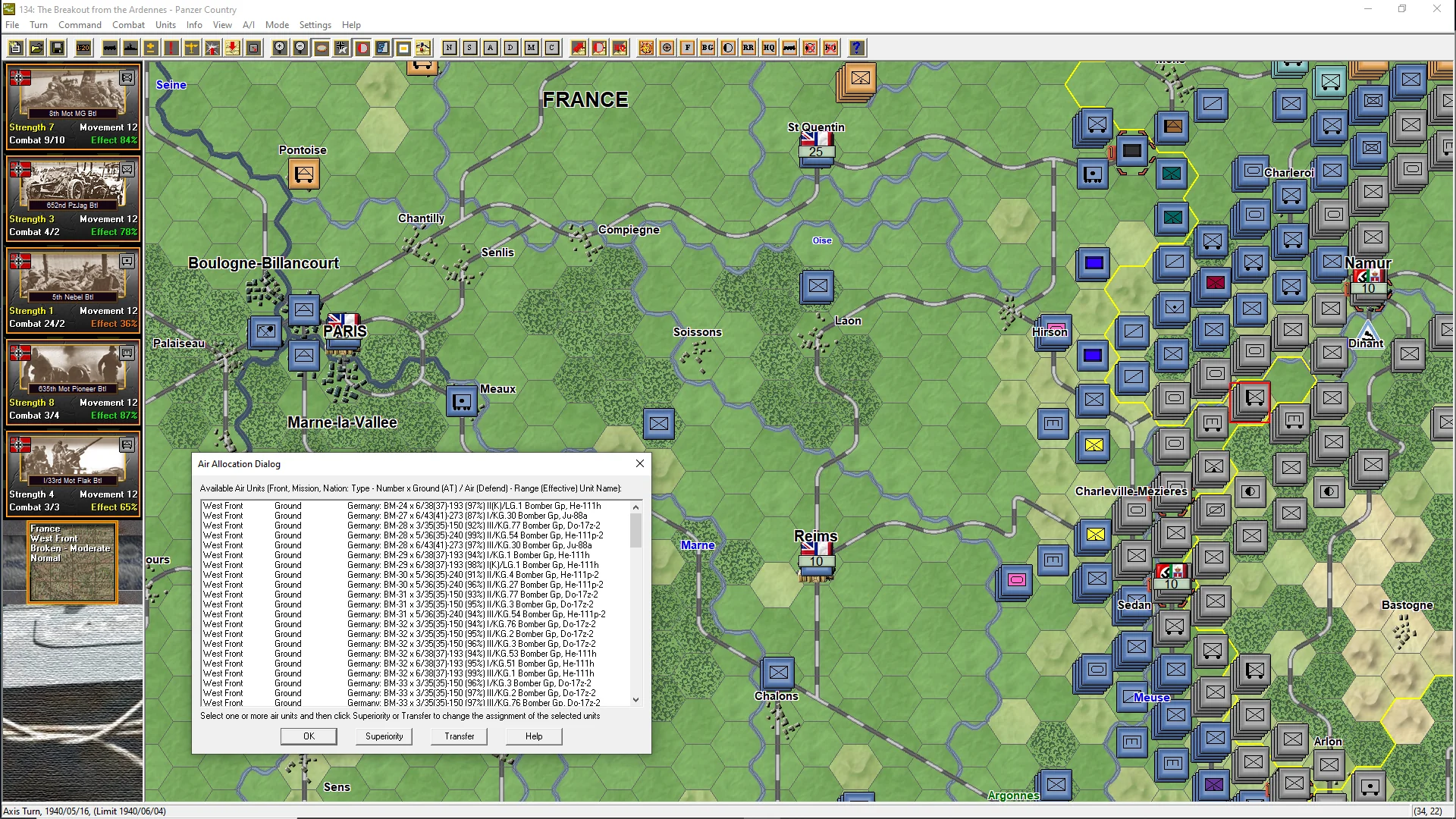1456x819 pixels.
Task: Click the iron cross and star icon
Action: (x=342, y=48)
